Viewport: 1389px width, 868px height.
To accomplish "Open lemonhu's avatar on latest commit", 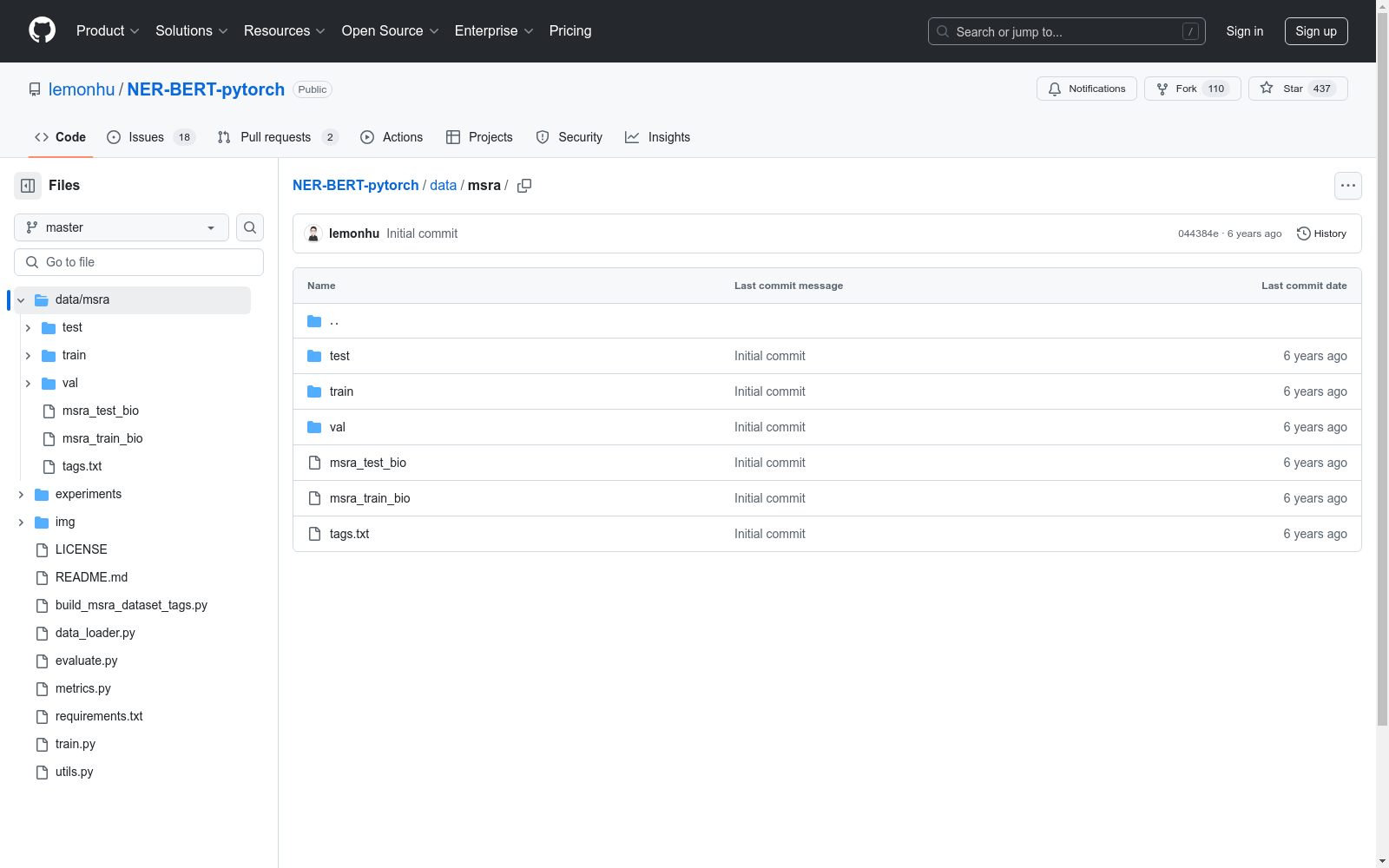I will coord(313,233).
